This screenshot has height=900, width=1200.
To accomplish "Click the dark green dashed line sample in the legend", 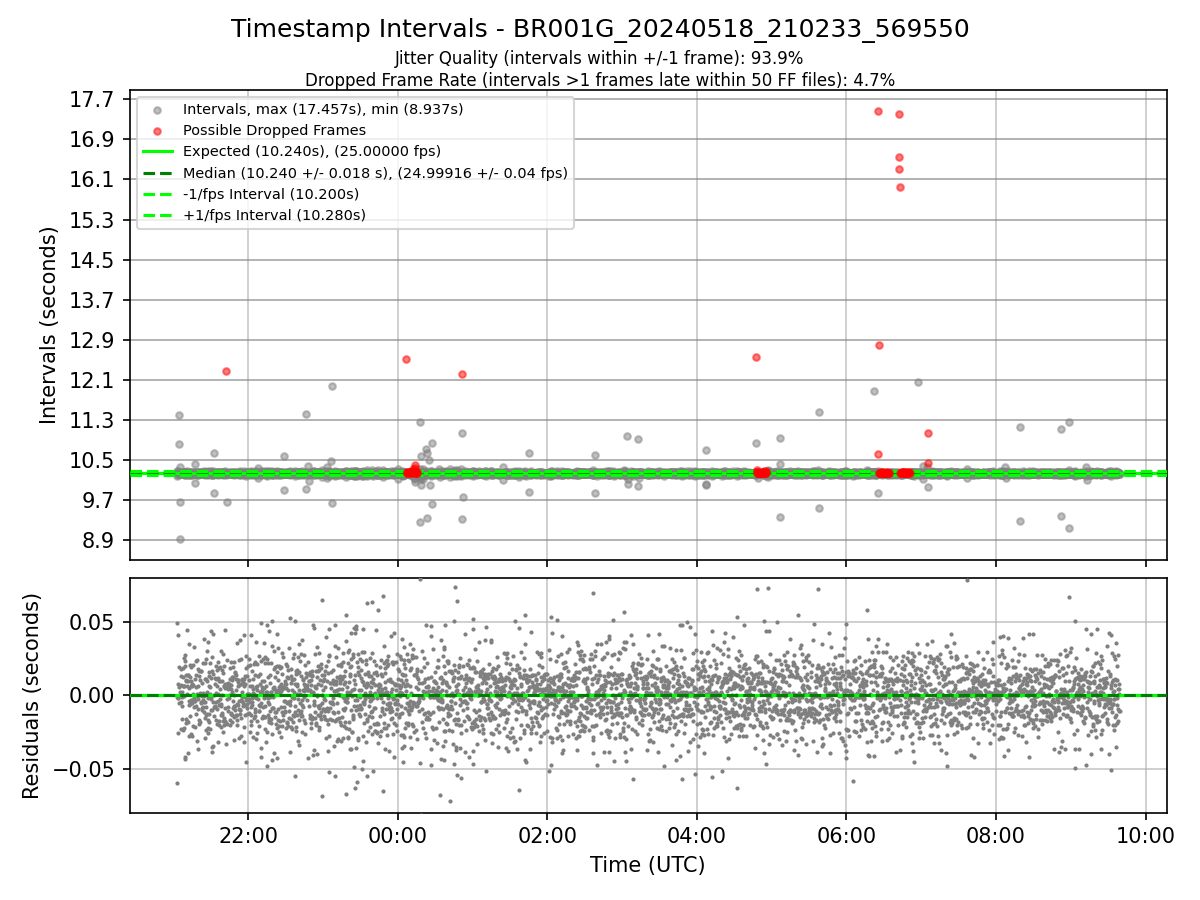I will [157, 173].
